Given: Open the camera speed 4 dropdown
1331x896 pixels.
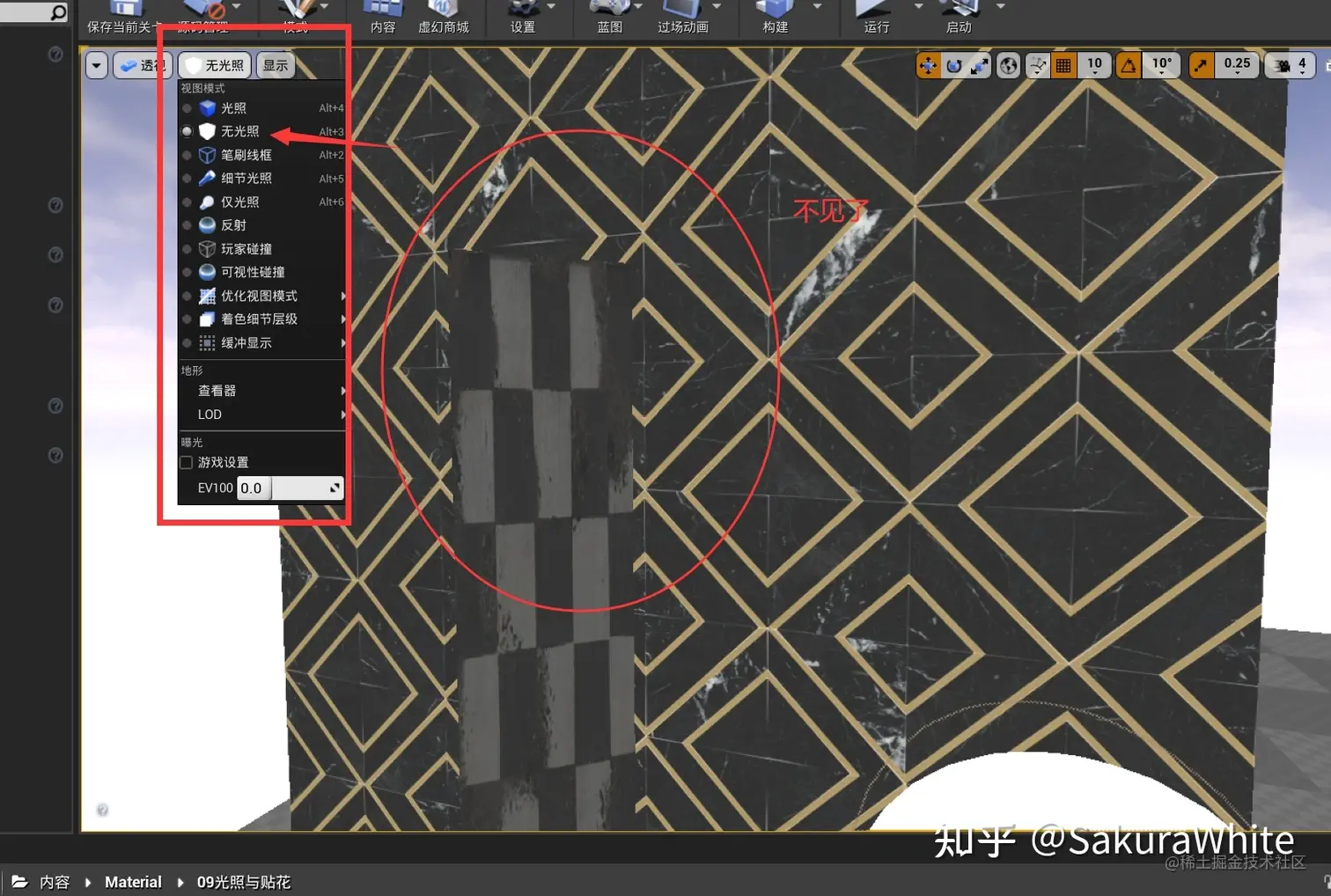Looking at the screenshot, I should click(x=1291, y=65).
